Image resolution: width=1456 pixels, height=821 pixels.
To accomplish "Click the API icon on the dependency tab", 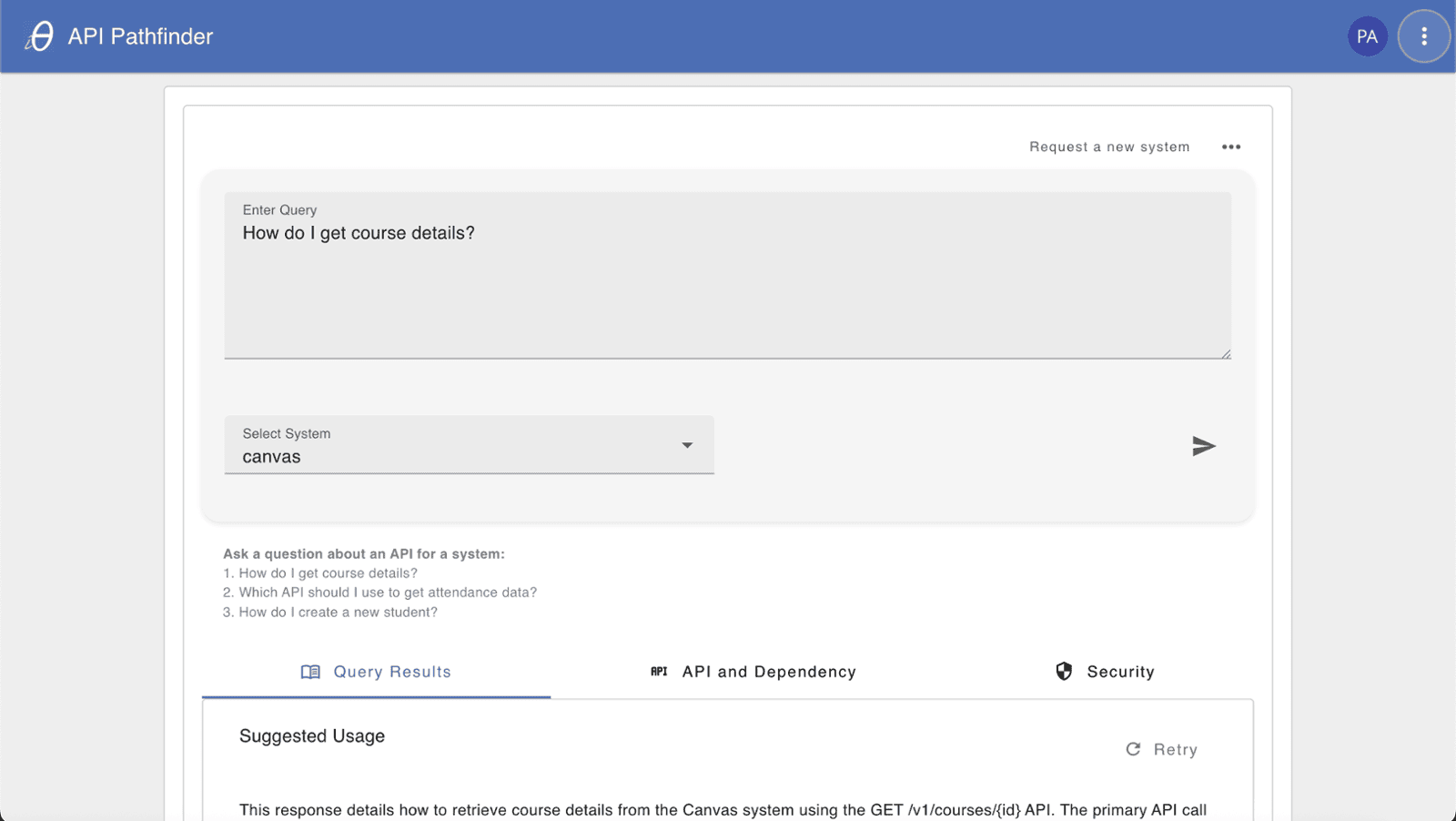I will 659,672.
